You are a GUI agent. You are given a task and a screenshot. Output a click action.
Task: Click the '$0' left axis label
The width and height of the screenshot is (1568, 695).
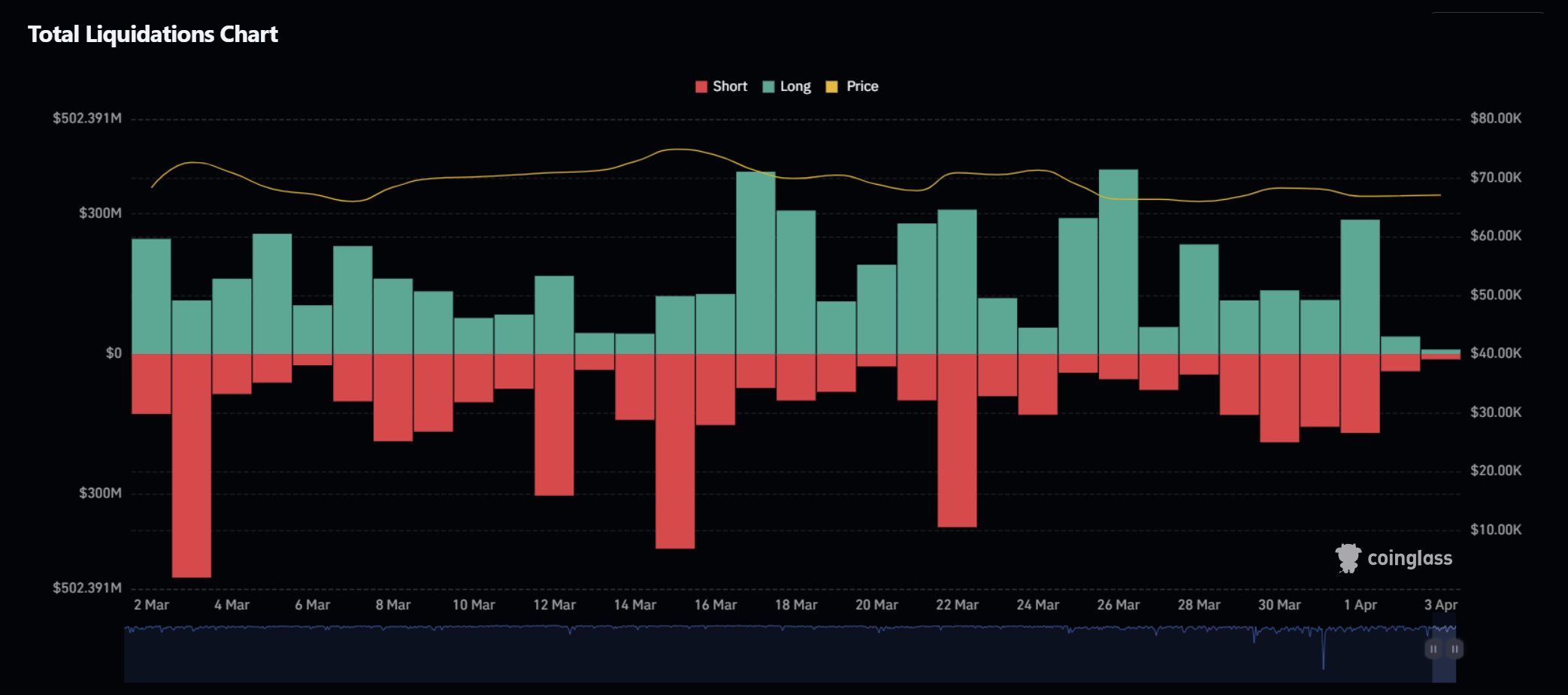pyautogui.click(x=114, y=353)
